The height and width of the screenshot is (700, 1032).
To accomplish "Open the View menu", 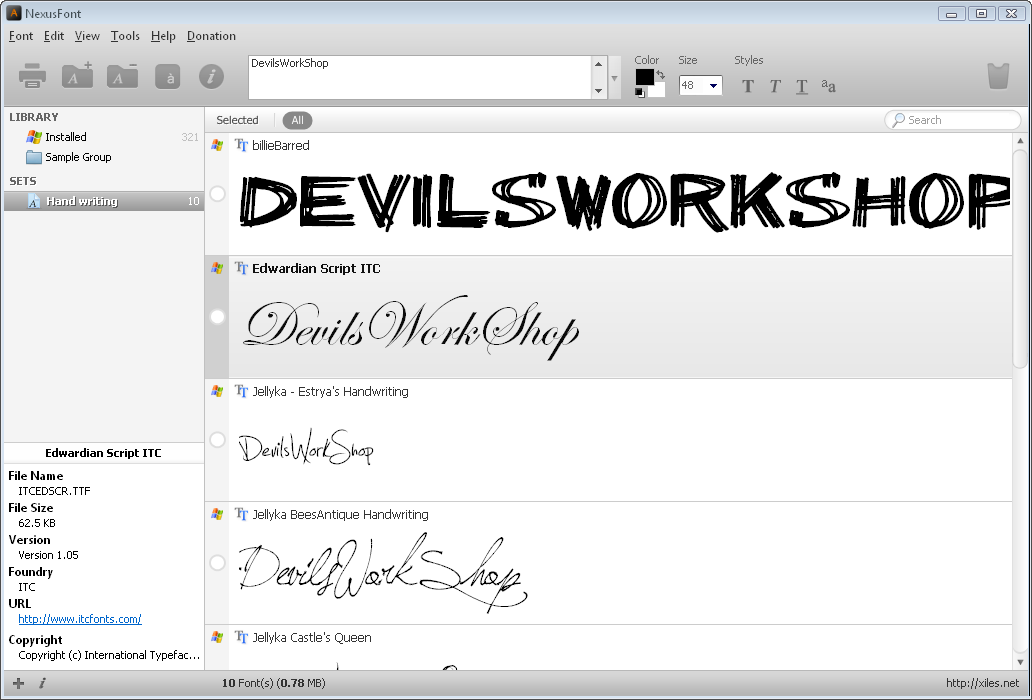I will click(87, 36).
